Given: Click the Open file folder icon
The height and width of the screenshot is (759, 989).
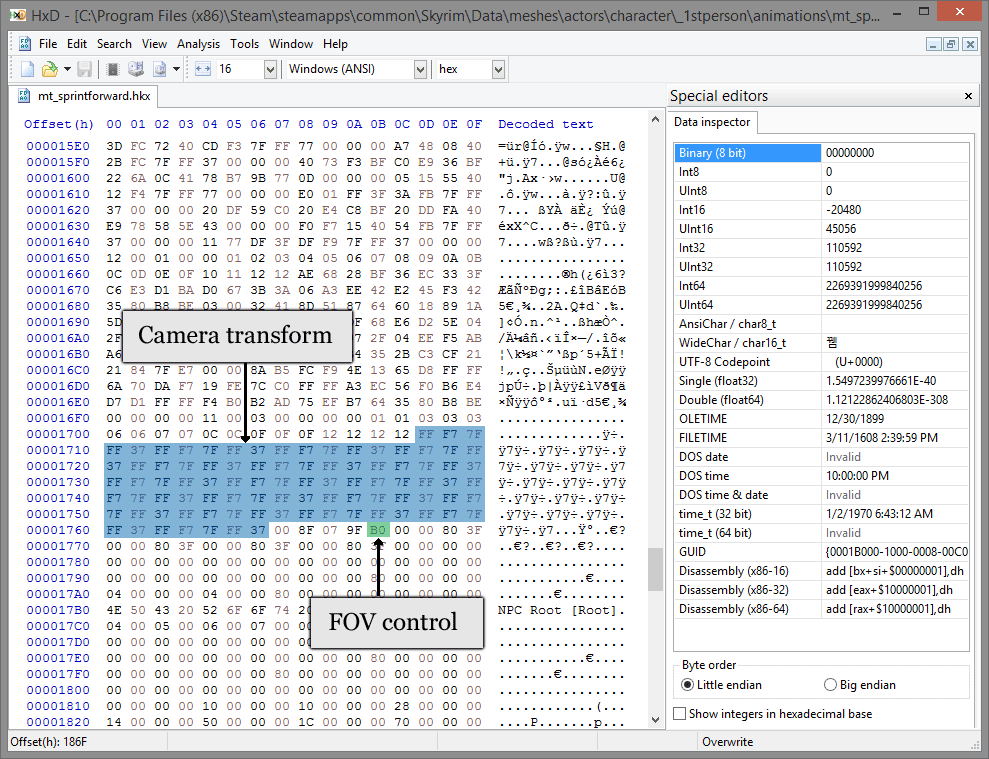Looking at the screenshot, I should point(49,69).
